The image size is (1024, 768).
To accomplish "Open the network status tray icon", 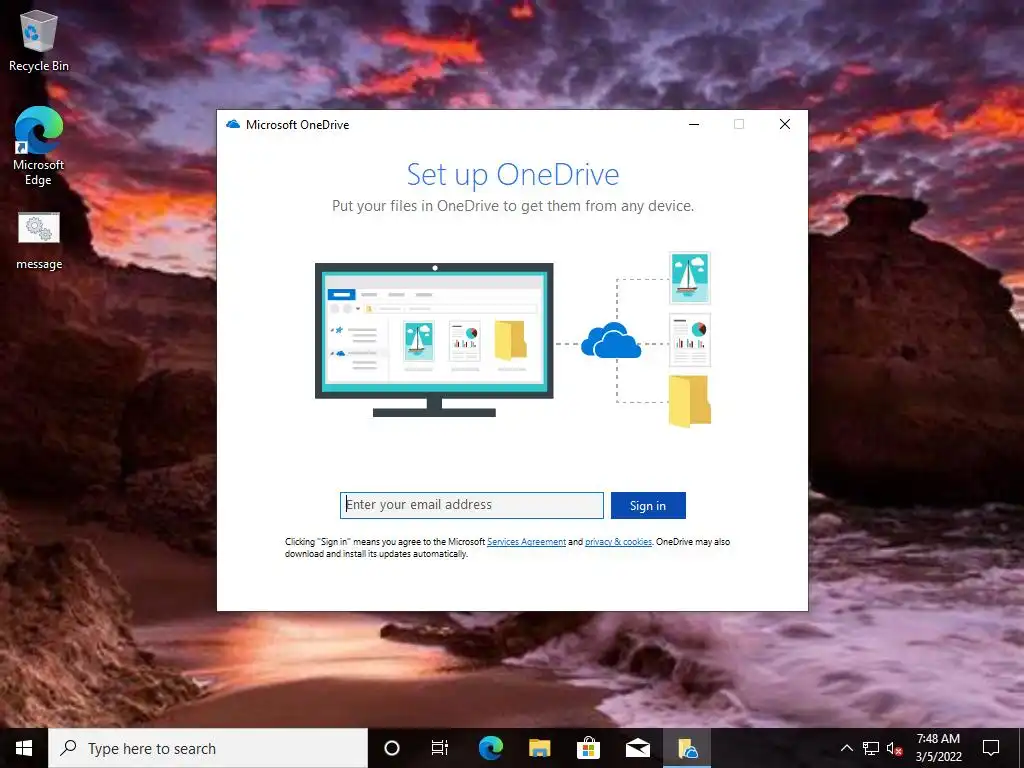I will 871,748.
